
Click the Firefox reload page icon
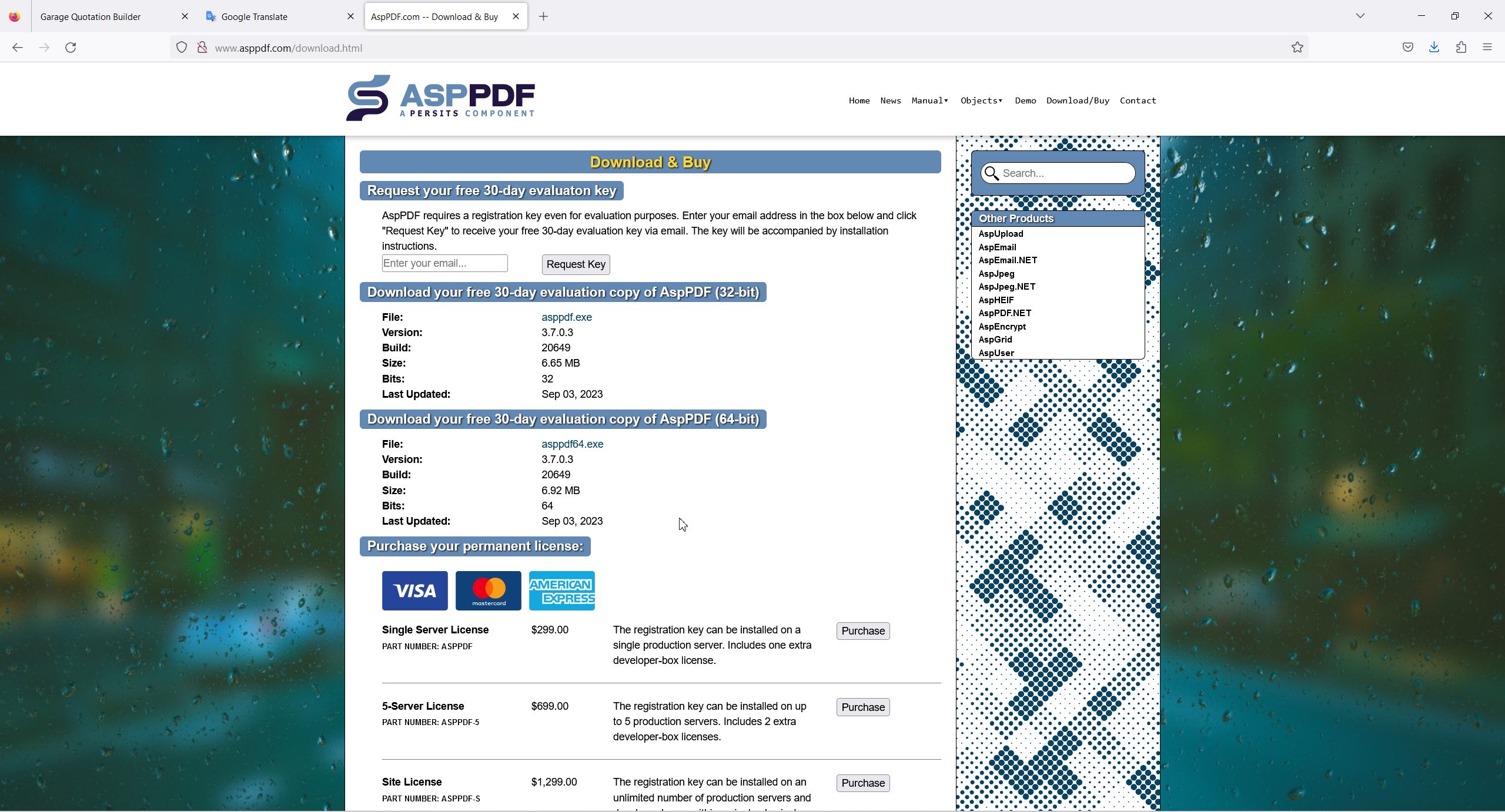(71, 48)
